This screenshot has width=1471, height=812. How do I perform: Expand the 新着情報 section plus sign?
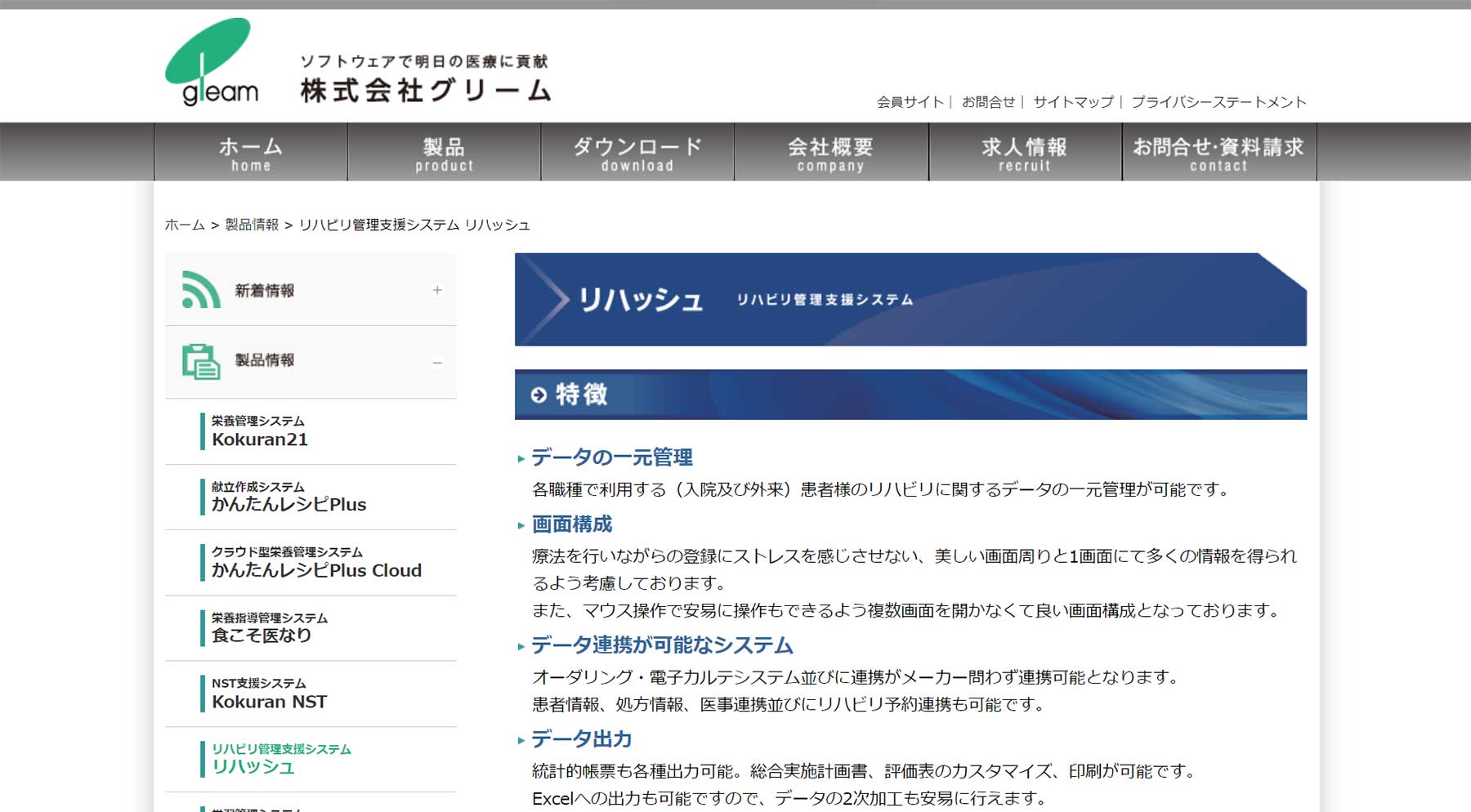437,290
